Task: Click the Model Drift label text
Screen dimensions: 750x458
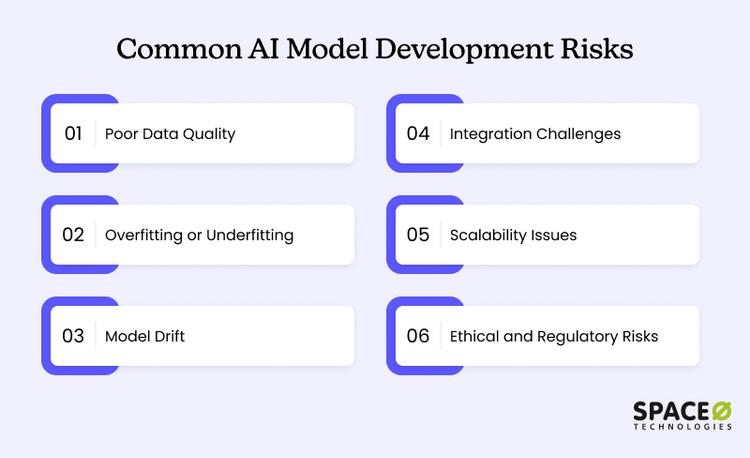Action: [145, 336]
